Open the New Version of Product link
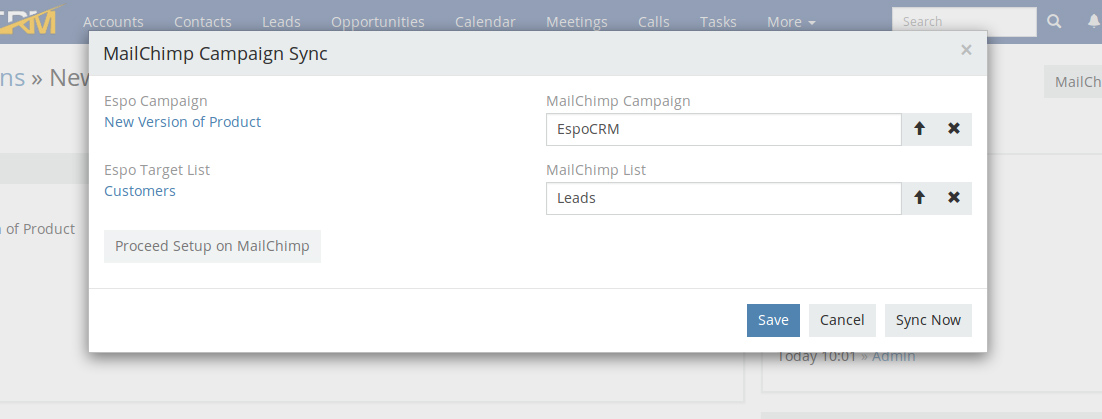Viewport: 1102px width, 419px height. click(183, 122)
